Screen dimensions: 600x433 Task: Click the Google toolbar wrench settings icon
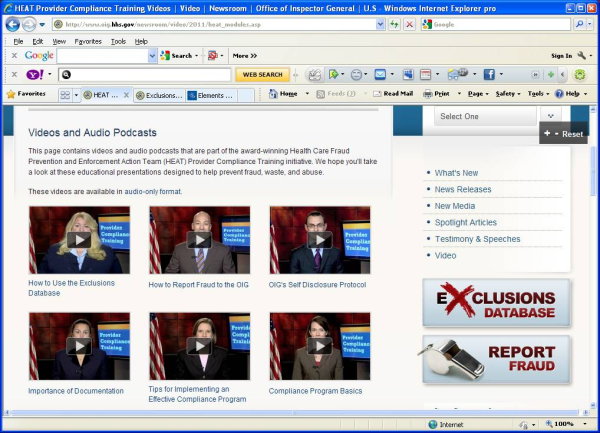click(x=582, y=56)
